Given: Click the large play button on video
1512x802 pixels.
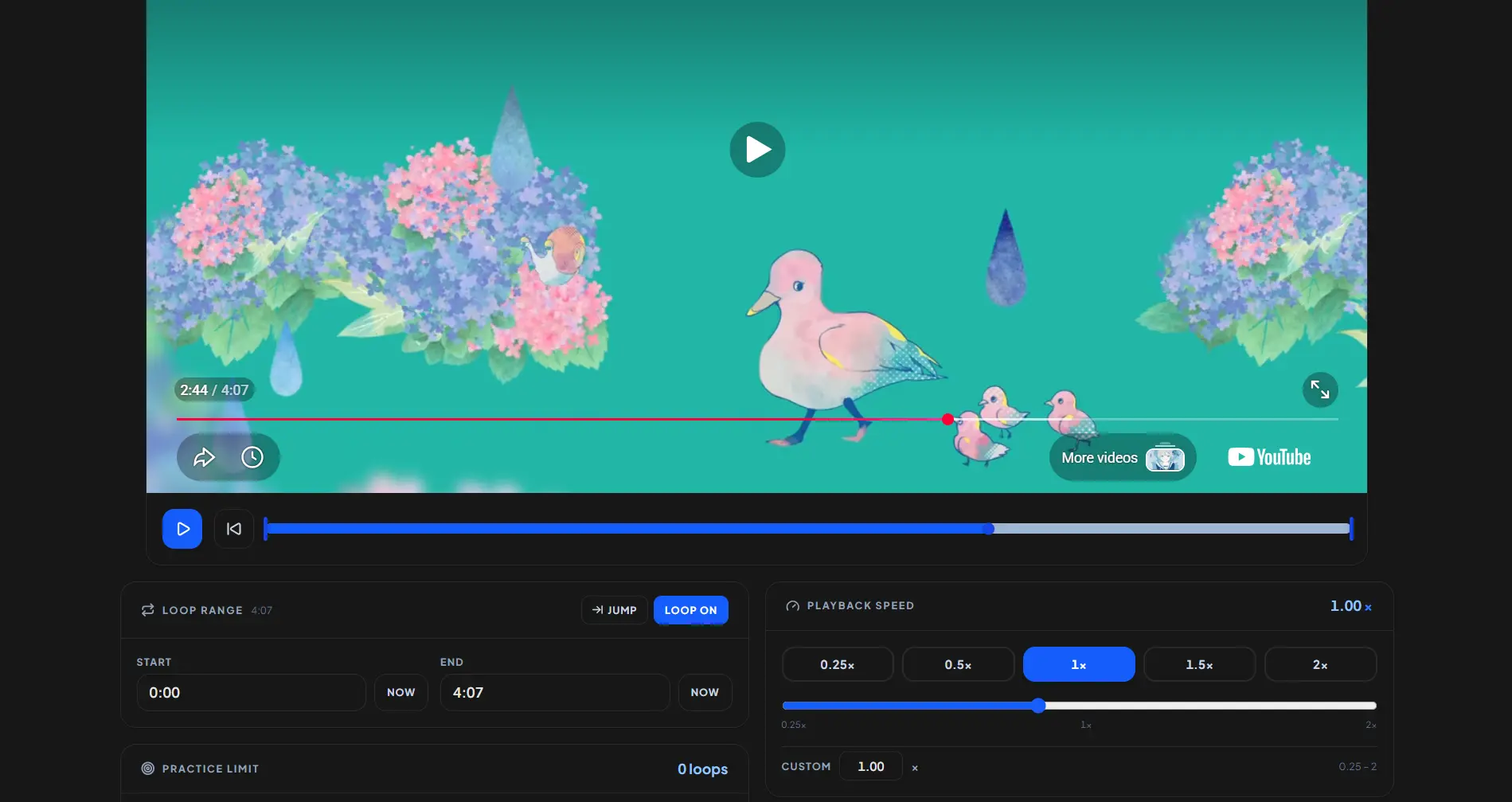Looking at the screenshot, I should pyautogui.click(x=757, y=150).
